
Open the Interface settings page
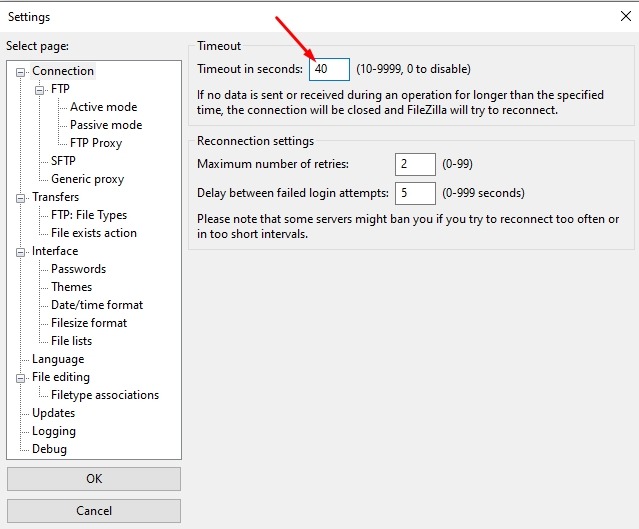pyautogui.click(x=55, y=251)
